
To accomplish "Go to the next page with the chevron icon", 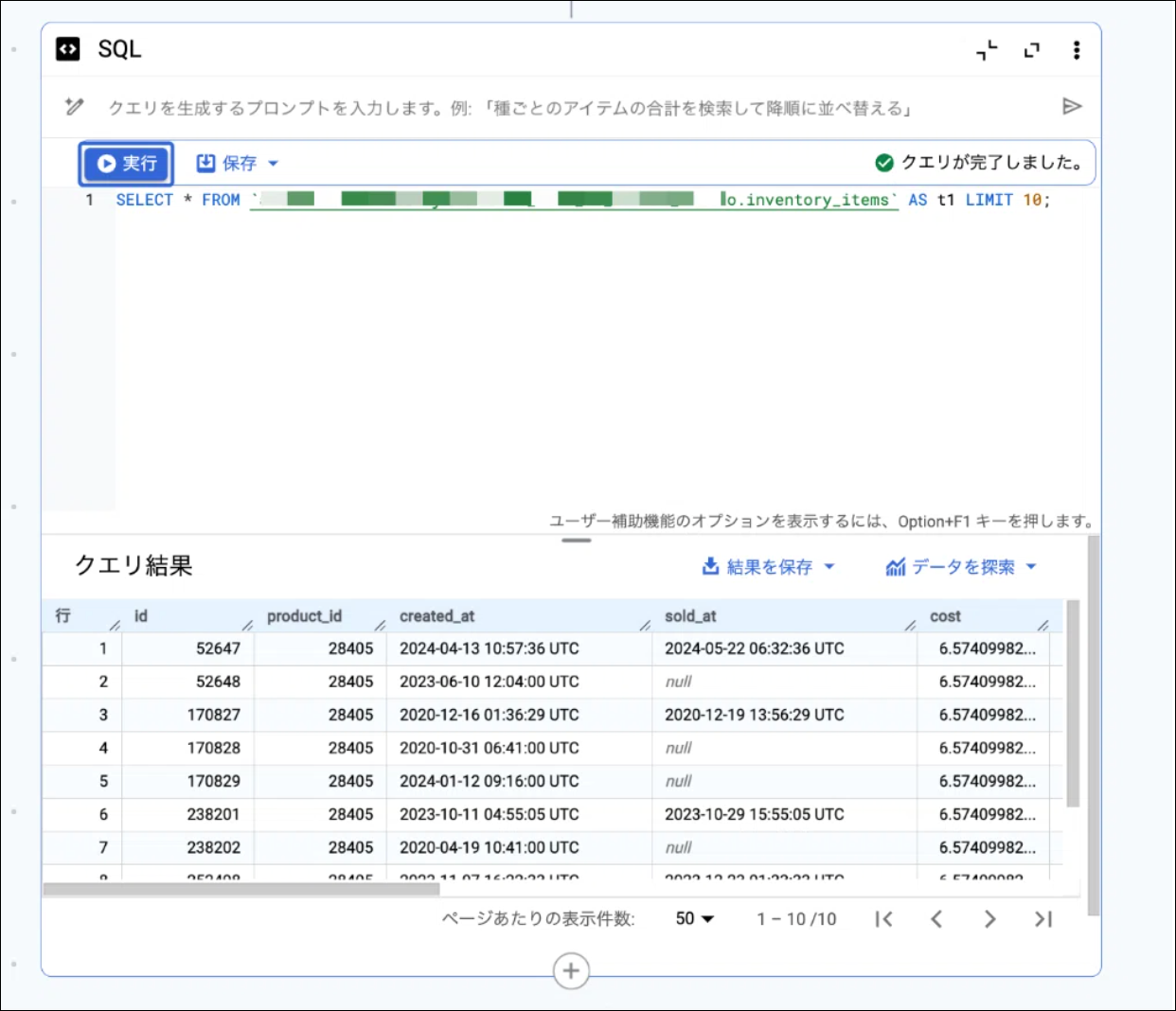I will pyautogui.click(x=990, y=918).
